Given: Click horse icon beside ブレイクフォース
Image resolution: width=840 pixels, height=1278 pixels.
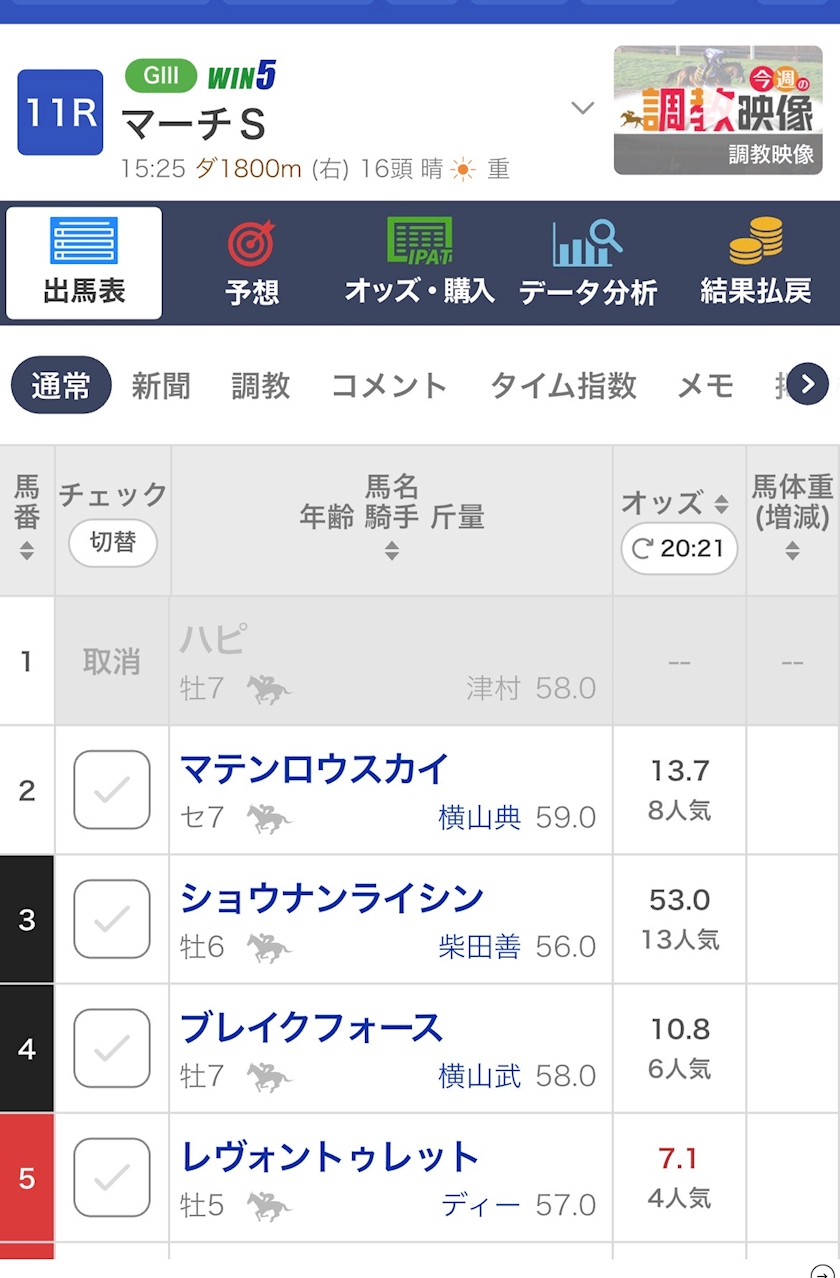Looking at the screenshot, I should (269, 1077).
